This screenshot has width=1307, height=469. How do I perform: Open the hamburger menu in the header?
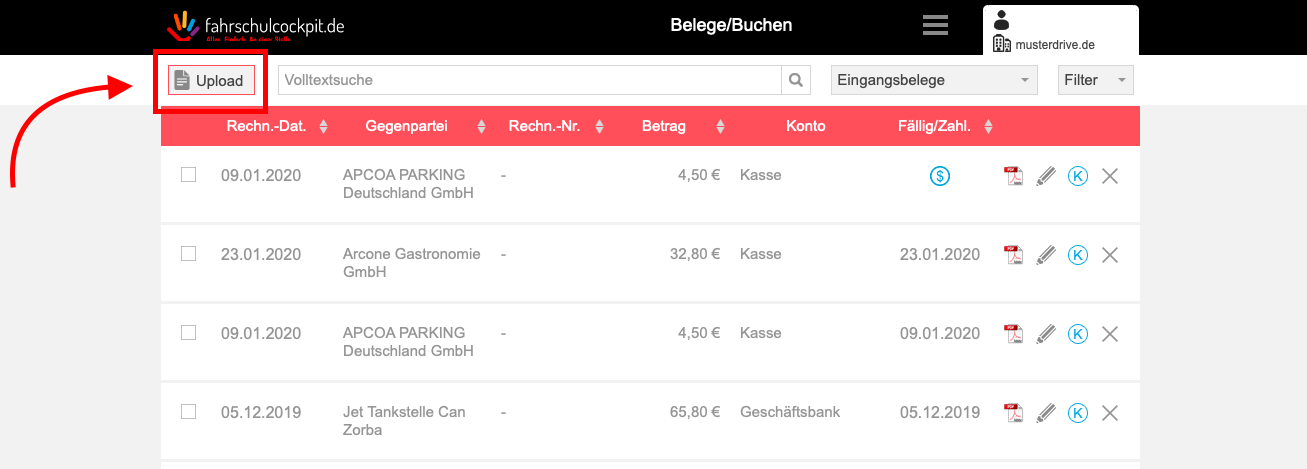click(x=935, y=26)
